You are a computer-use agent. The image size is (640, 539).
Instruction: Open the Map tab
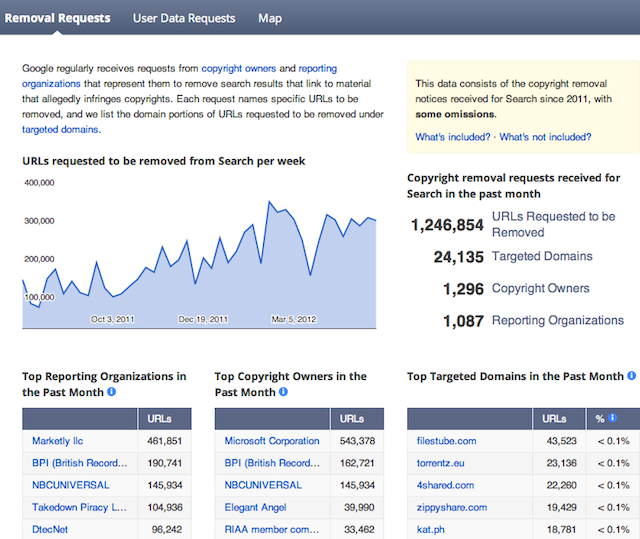coord(270,18)
